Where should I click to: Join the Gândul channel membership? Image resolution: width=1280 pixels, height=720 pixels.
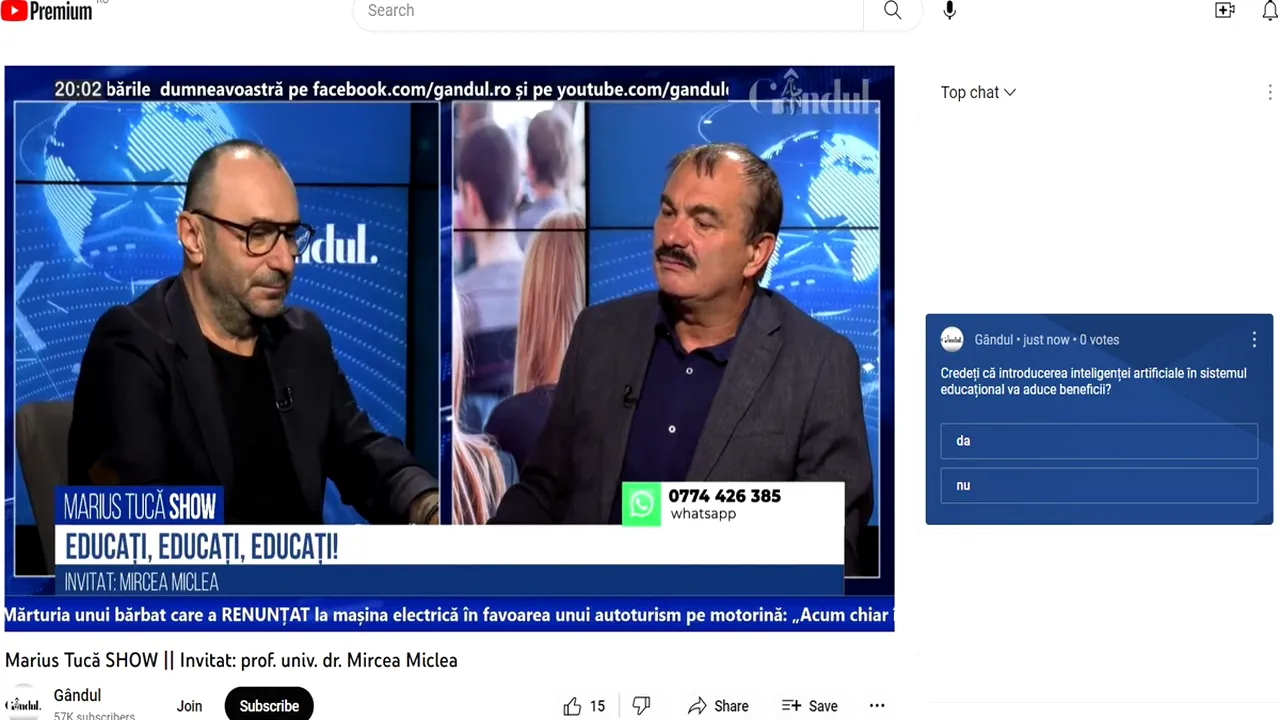coord(189,706)
